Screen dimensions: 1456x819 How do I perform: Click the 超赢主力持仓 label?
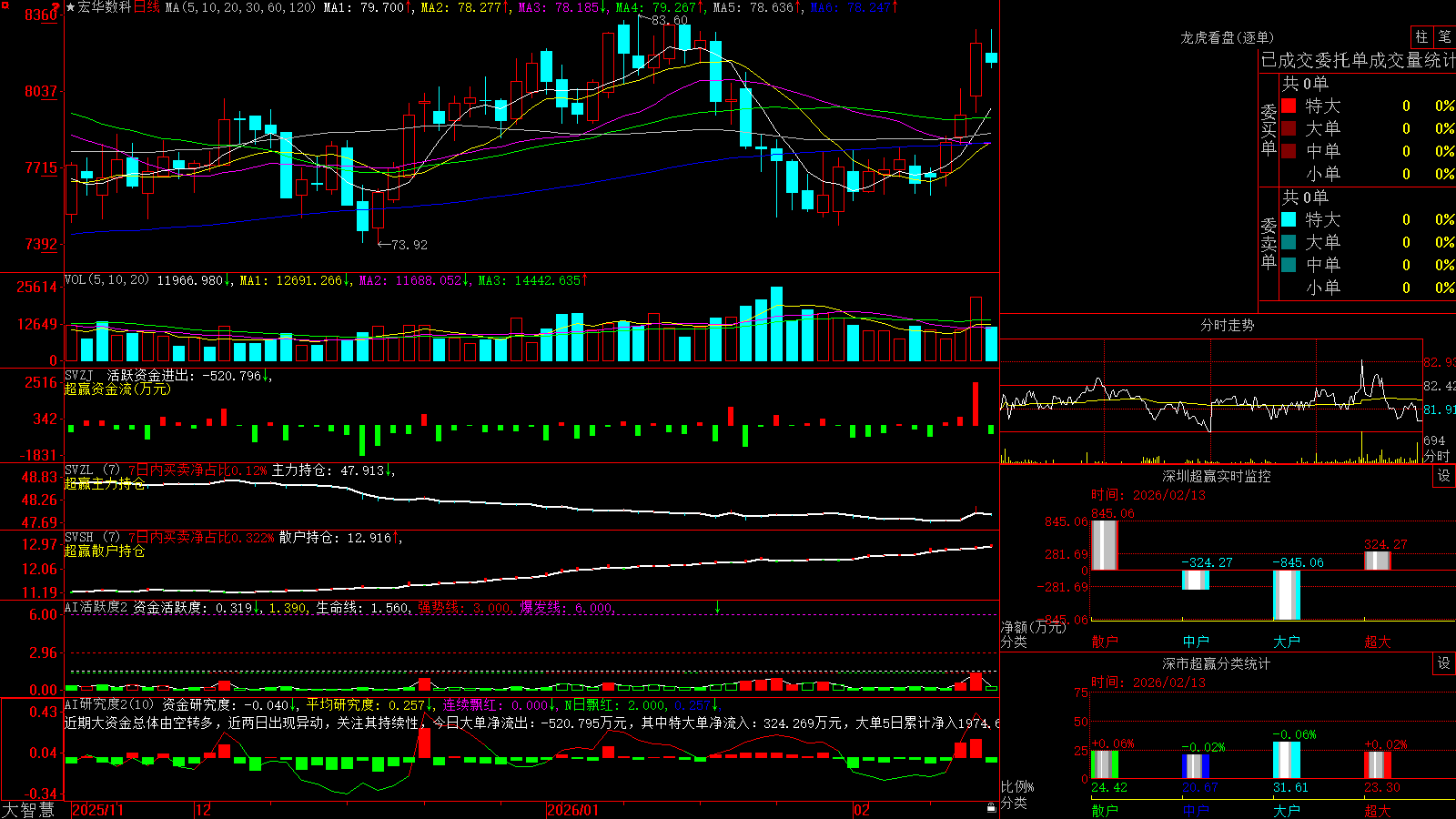tap(105, 483)
